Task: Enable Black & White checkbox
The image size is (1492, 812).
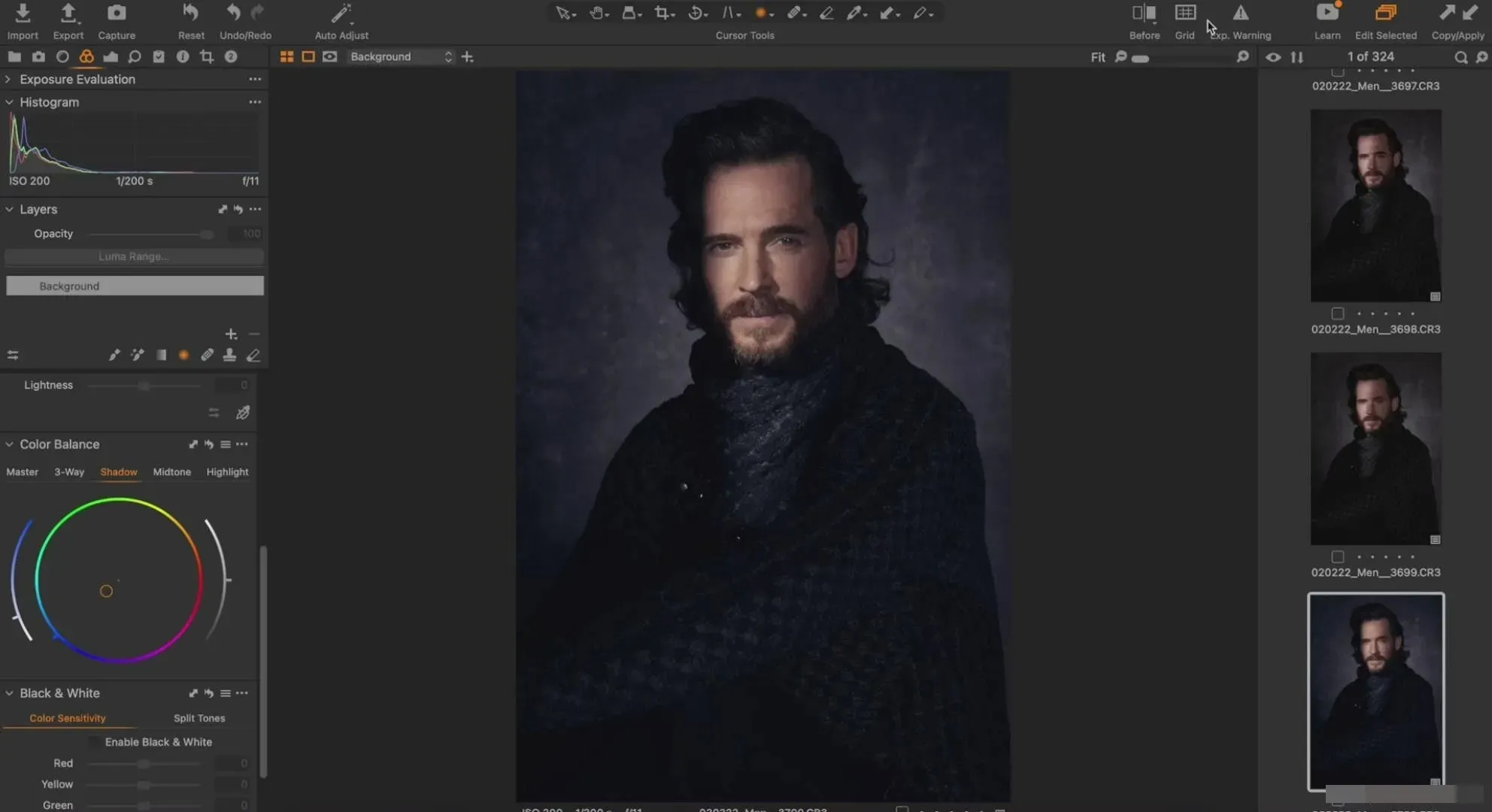Action: click(94, 742)
